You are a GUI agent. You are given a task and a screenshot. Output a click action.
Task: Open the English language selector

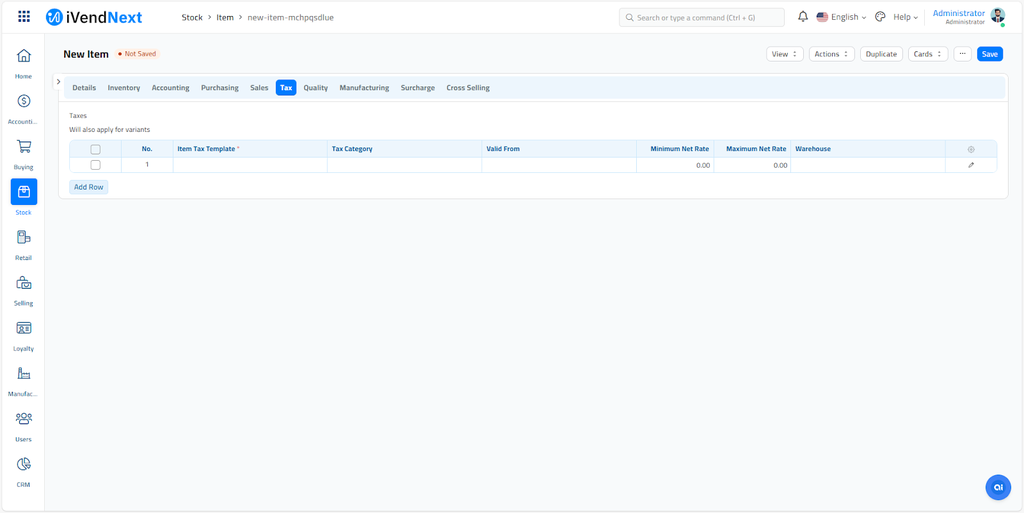[842, 17]
